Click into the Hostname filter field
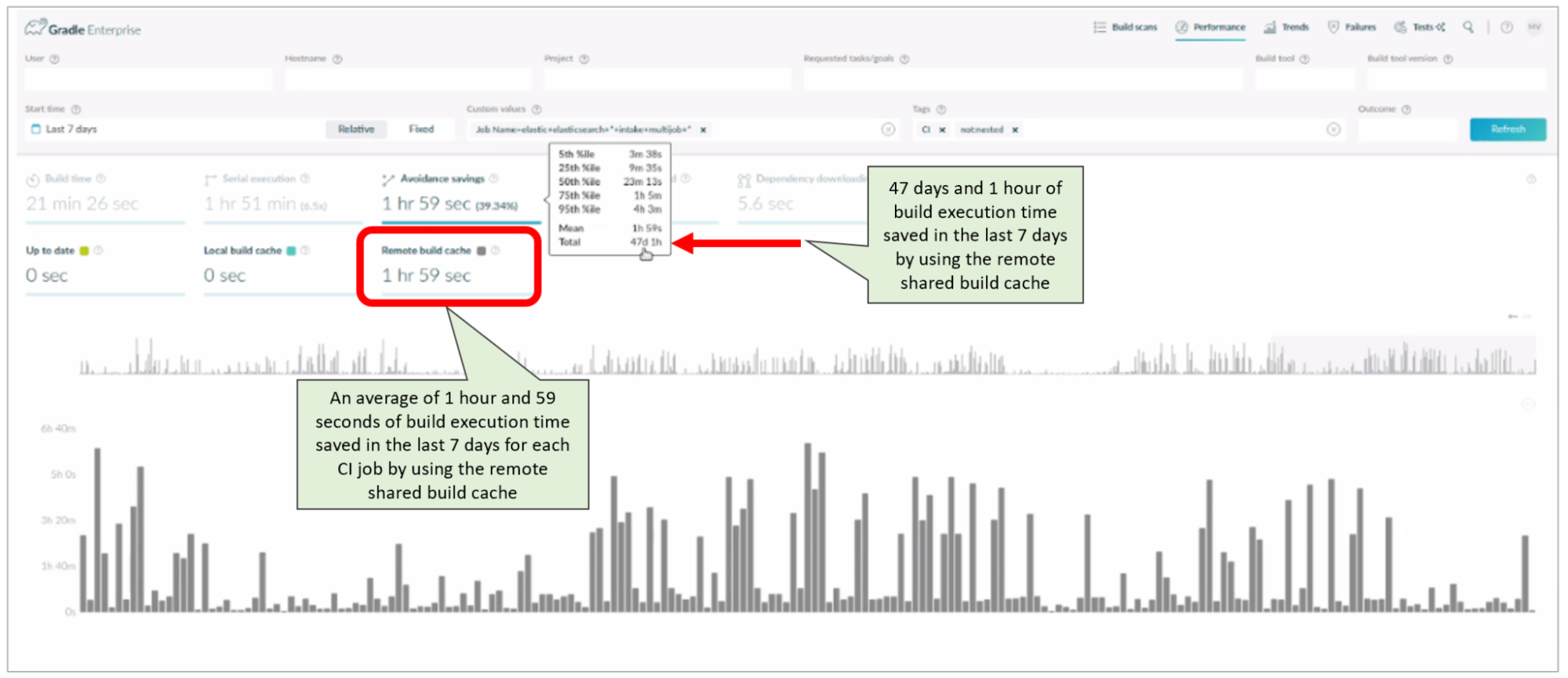The height and width of the screenshot is (678, 1568). [x=408, y=79]
